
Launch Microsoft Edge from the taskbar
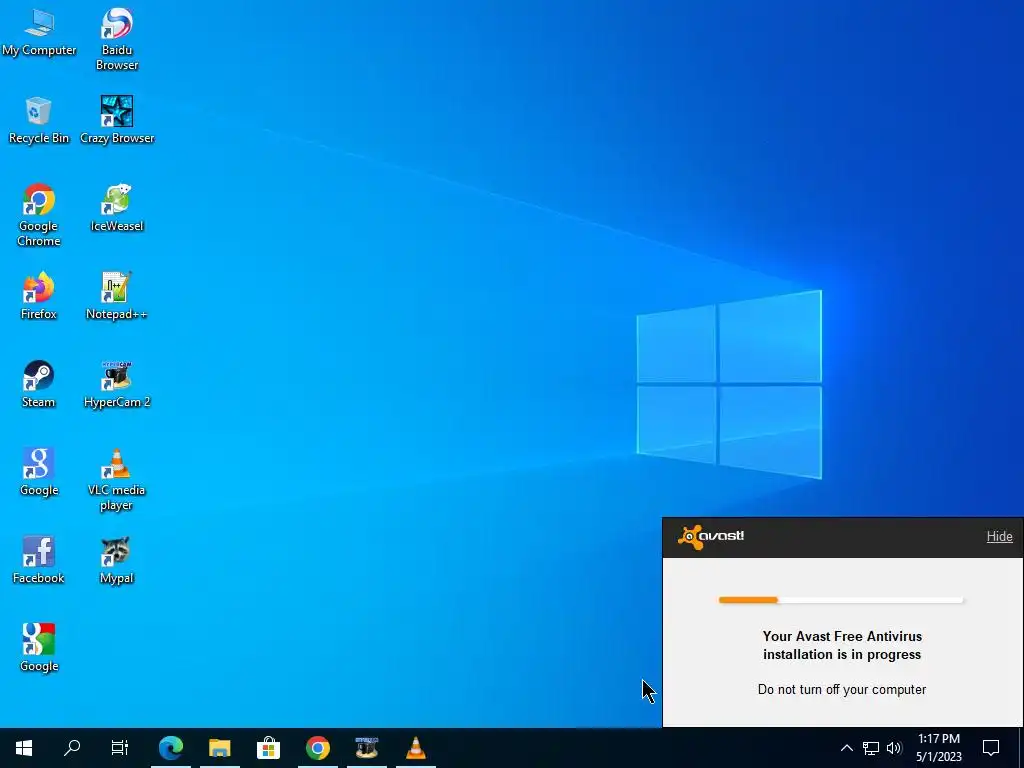pyautogui.click(x=171, y=748)
